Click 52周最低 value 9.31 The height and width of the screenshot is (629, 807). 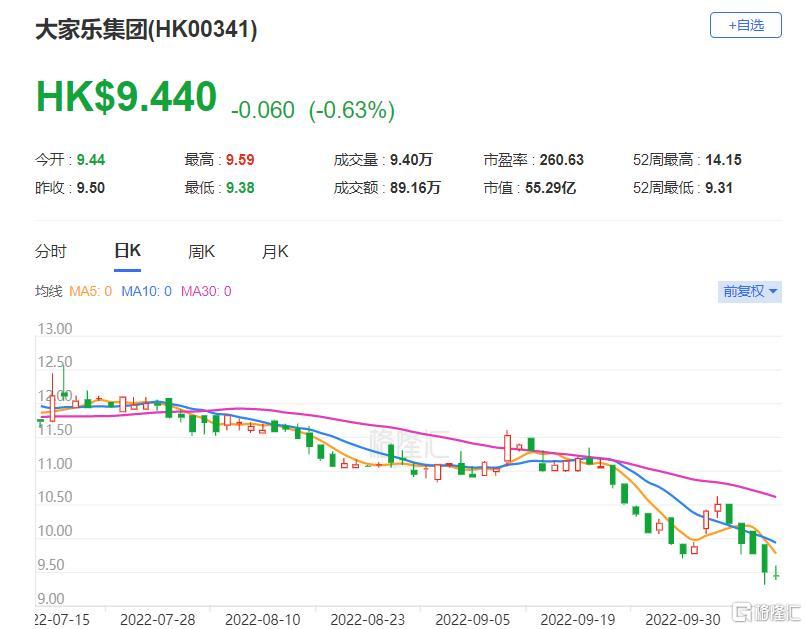[718, 187]
